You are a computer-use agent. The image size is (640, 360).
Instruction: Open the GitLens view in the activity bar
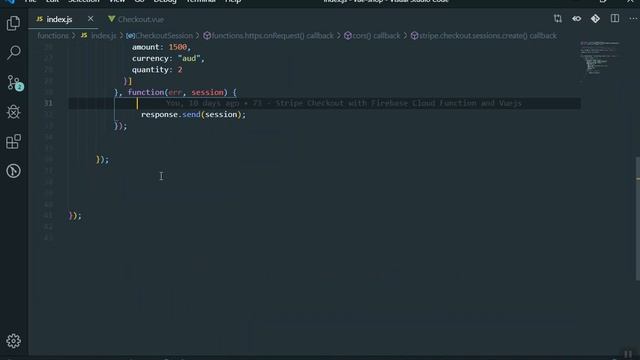(x=13, y=171)
